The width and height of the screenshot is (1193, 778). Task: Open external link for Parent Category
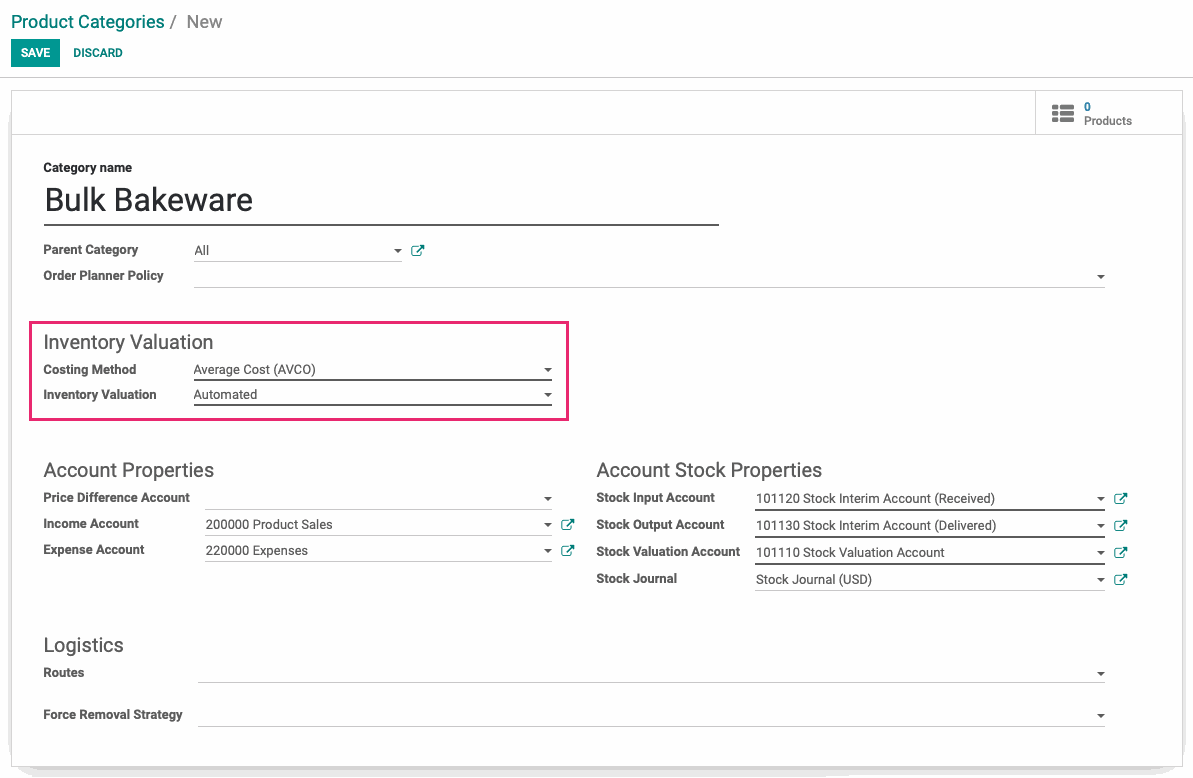click(417, 250)
